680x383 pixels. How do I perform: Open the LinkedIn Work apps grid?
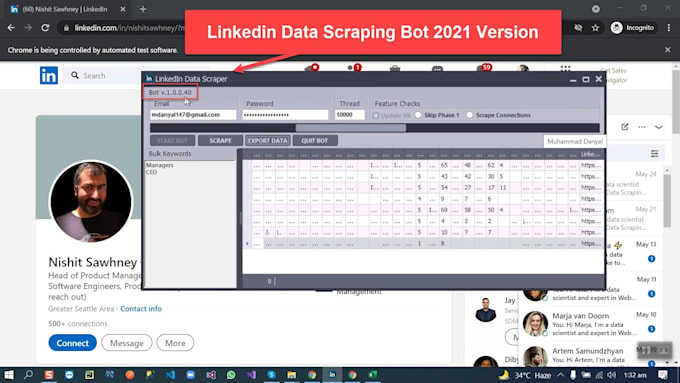coord(565,68)
